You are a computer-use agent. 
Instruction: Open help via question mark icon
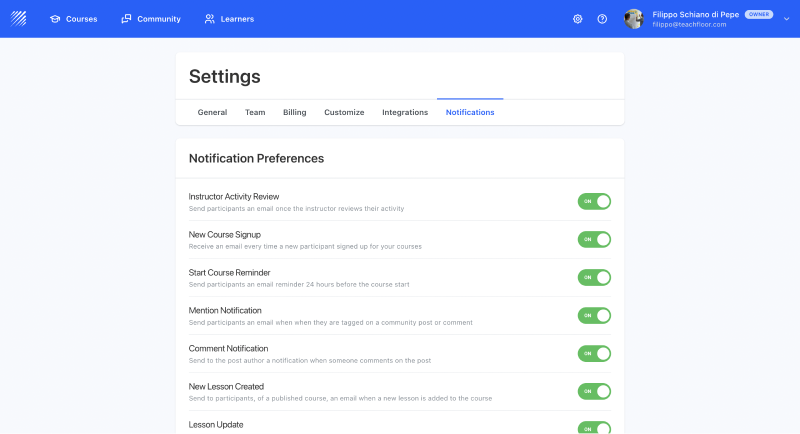(602, 19)
